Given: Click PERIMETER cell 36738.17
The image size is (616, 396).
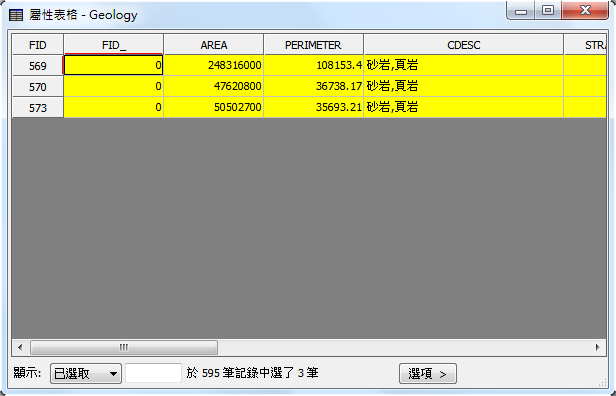Looking at the screenshot, I should point(314,86).
